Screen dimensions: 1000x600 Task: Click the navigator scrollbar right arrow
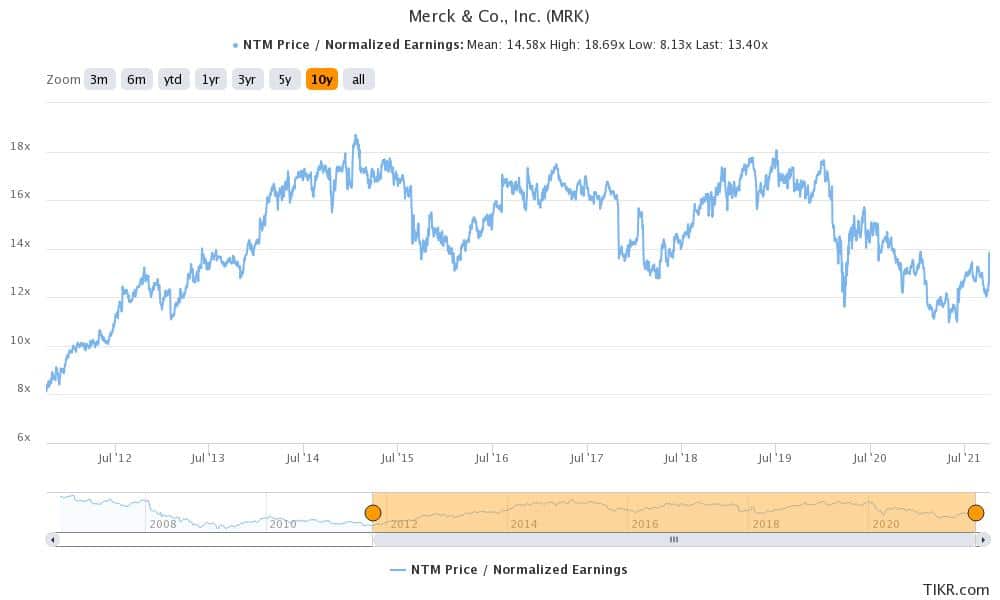point(984,540)
